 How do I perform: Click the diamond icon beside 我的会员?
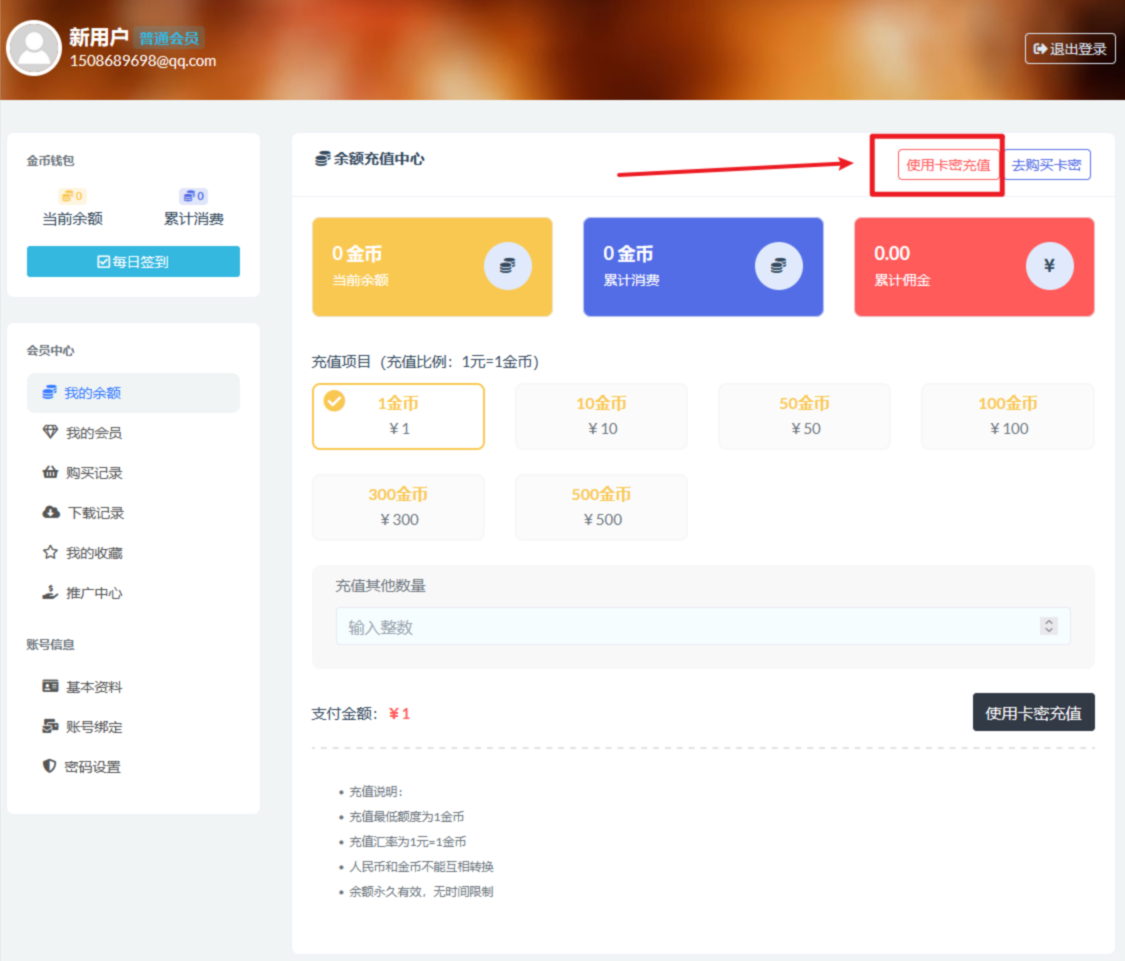50,433
